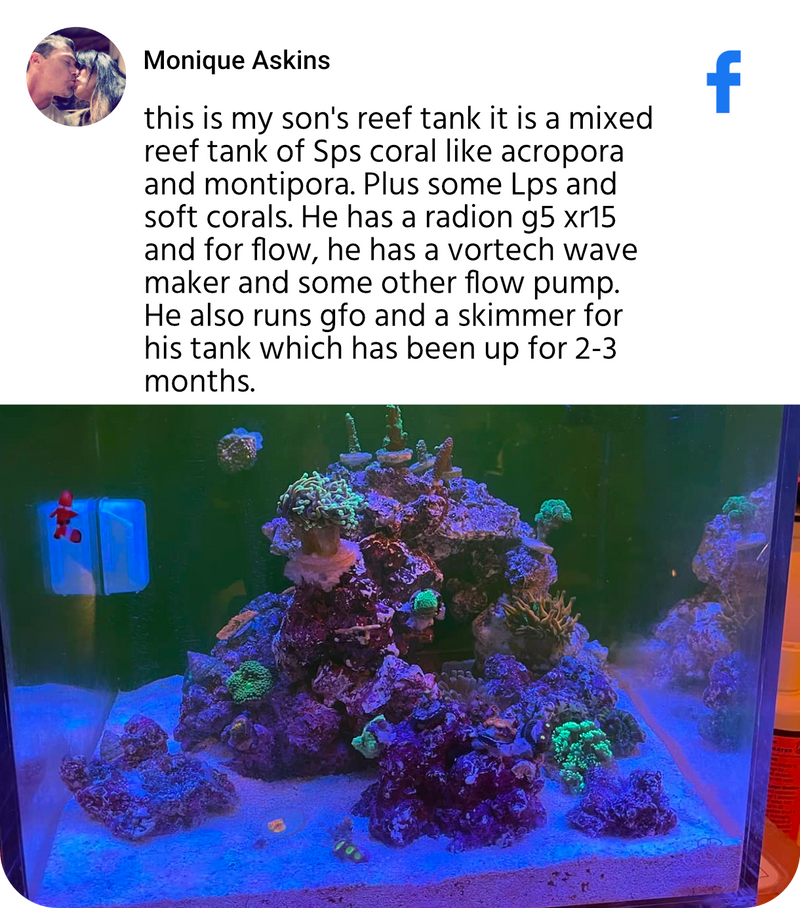Click the Monique Askins name link
The image size is (800, 908).
click(236, 60)
